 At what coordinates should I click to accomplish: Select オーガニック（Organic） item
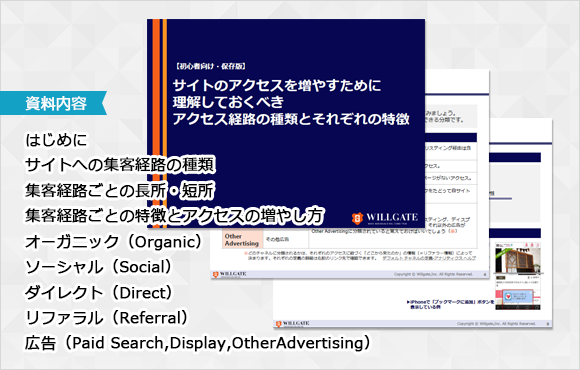click(114, 242)
